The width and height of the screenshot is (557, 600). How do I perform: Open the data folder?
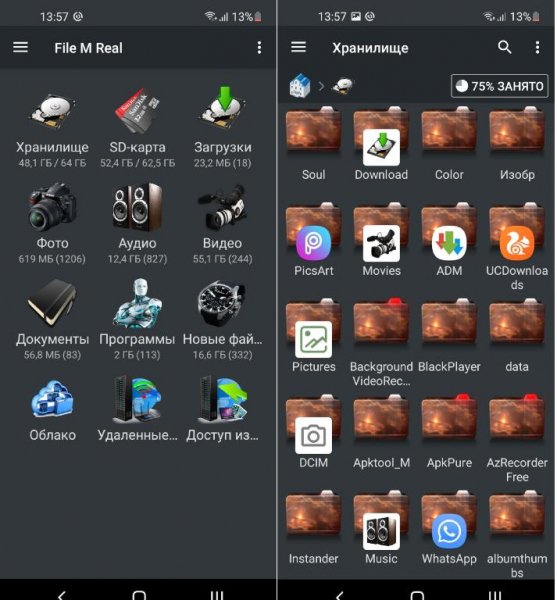click(517, 324)
